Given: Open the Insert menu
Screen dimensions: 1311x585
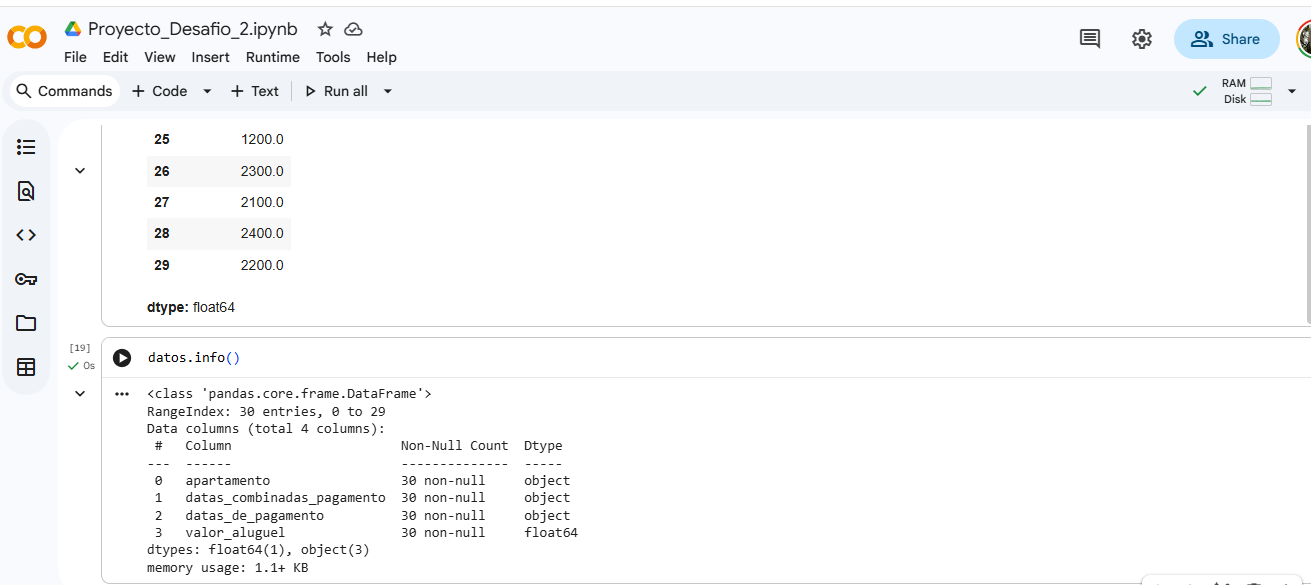Looking at the screenshot, I should point(210,57).
